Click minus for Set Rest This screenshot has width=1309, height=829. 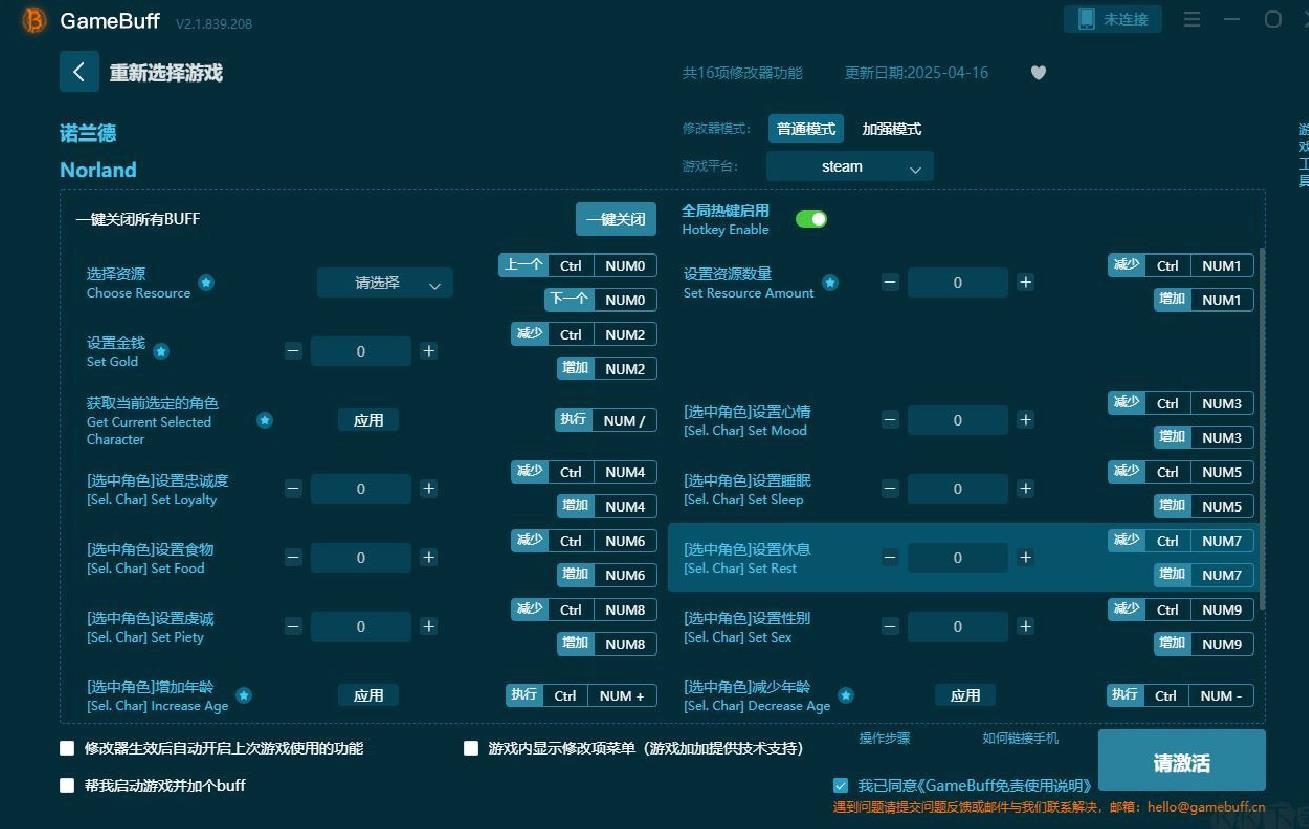click(890, 557)
